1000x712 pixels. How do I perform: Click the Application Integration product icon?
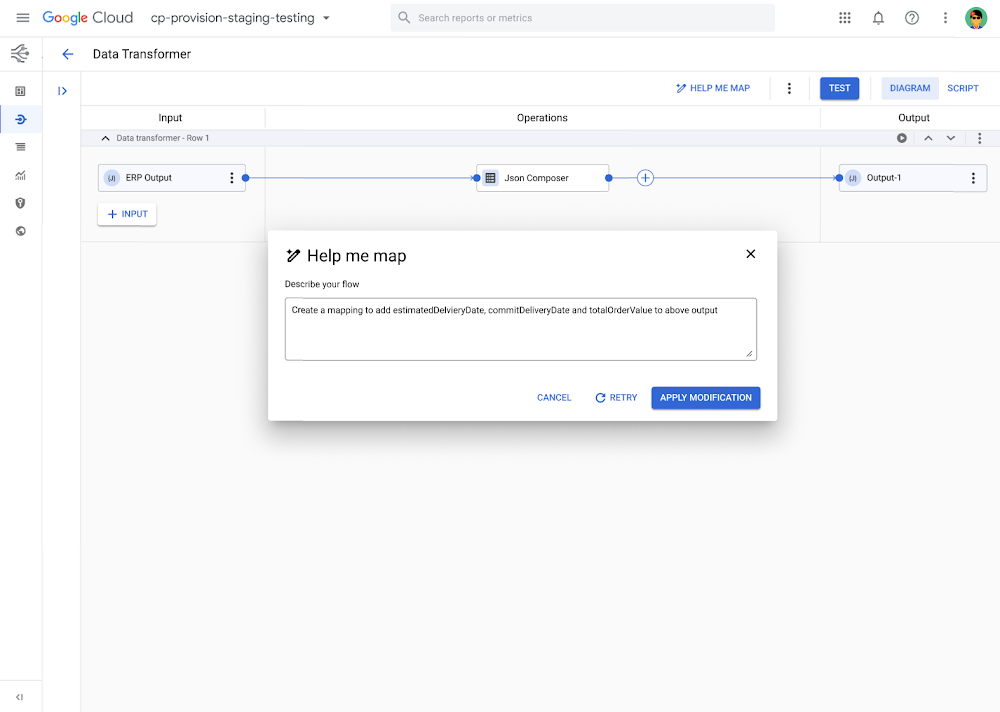[20, 54]
